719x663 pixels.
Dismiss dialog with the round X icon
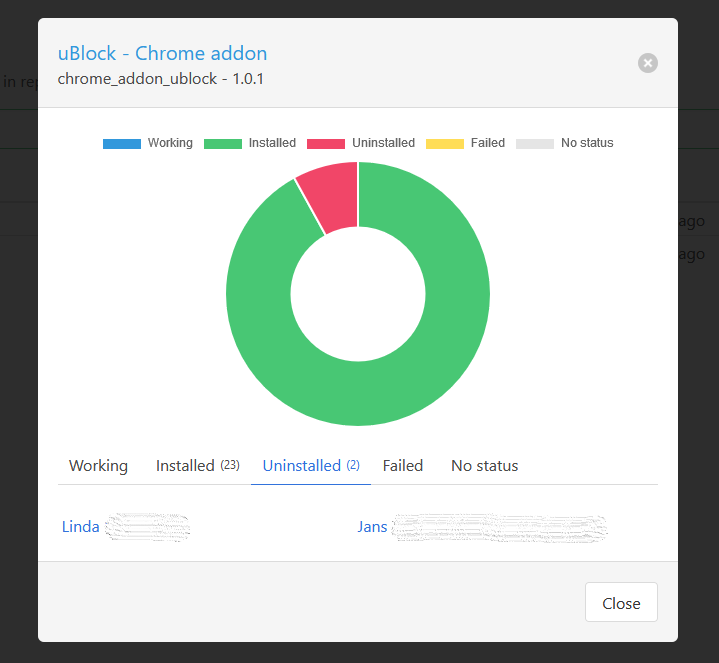(648, 63)
